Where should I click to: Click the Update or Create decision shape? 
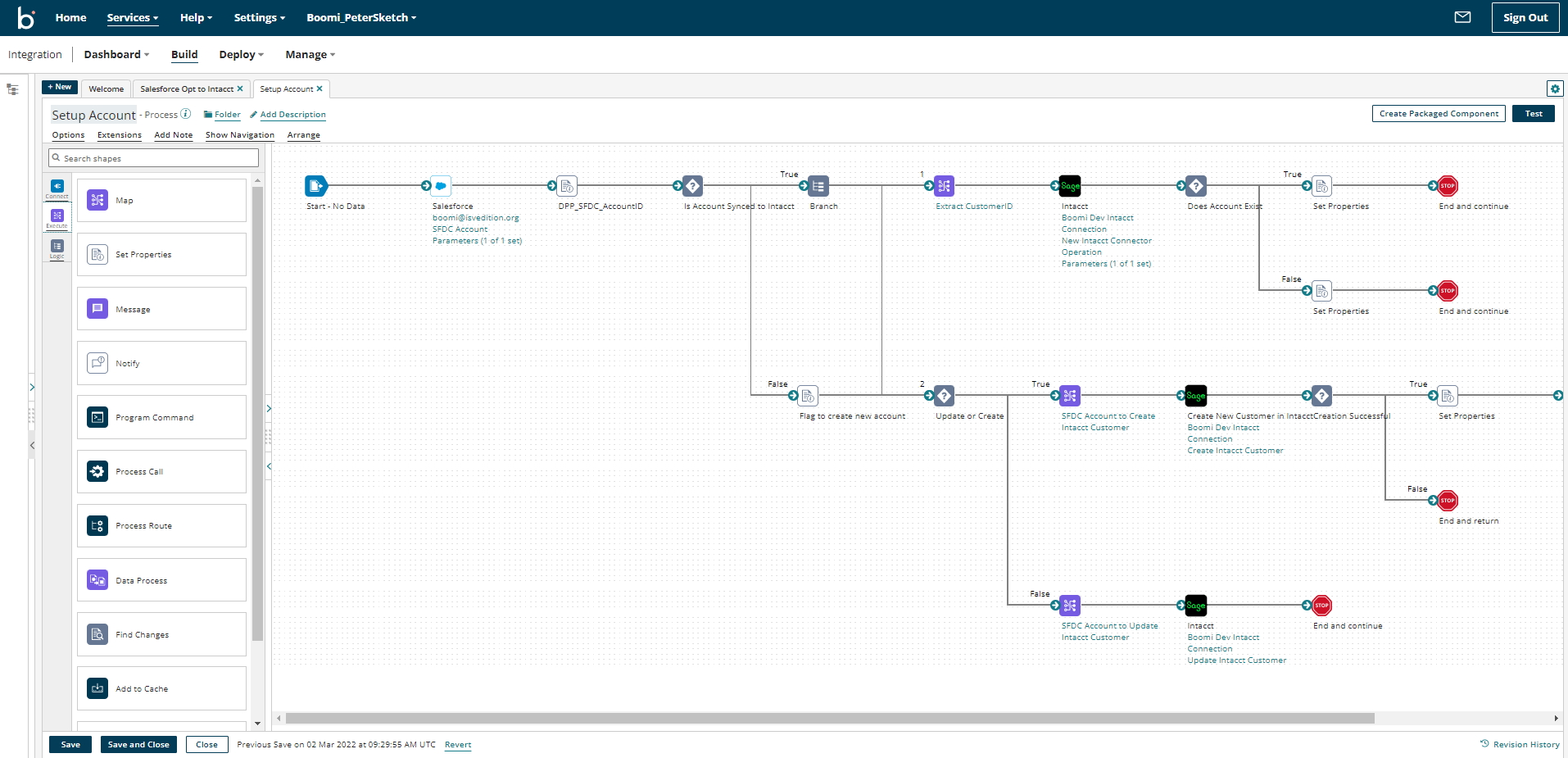pos(944,396)
